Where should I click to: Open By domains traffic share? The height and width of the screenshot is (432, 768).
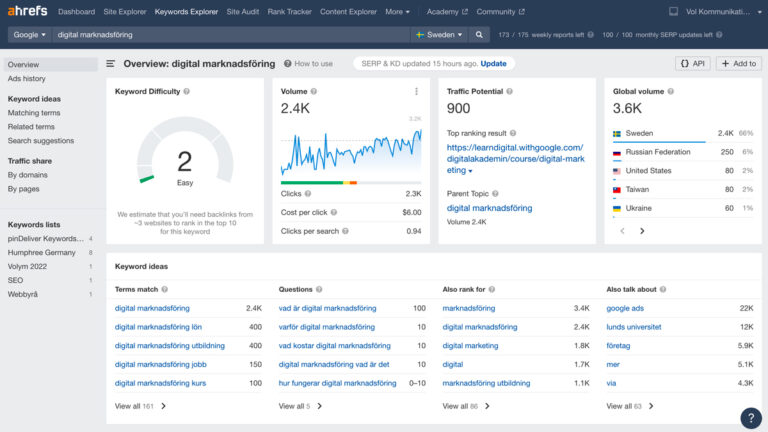[27, 175]
